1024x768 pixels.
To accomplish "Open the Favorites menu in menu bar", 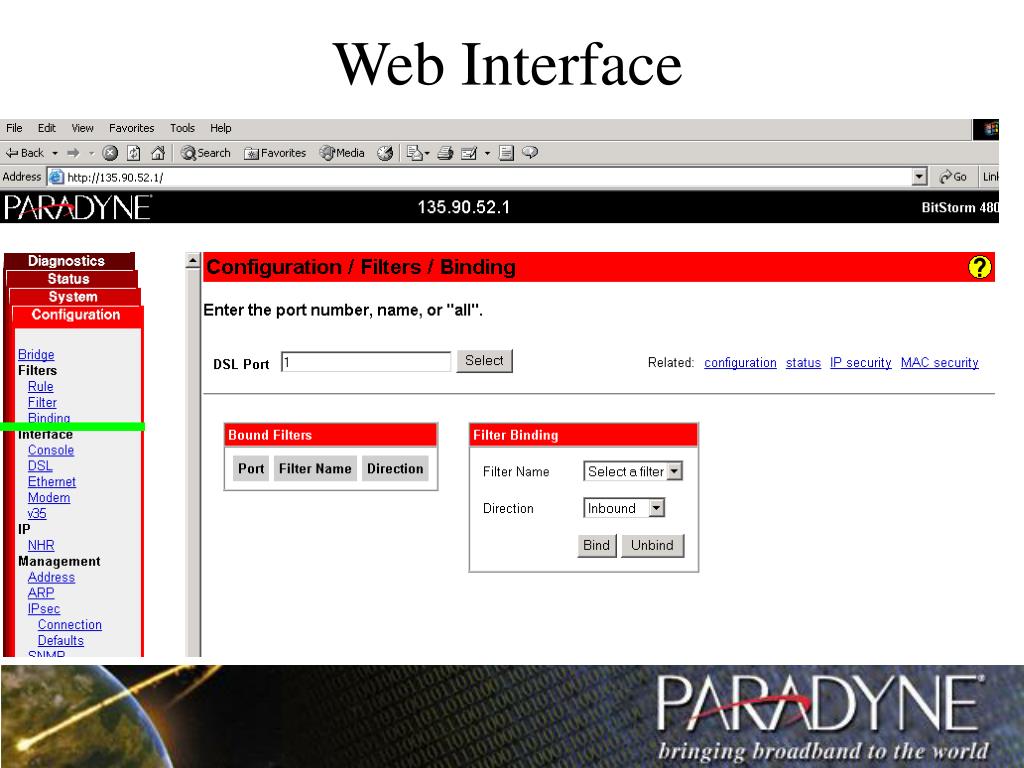I will [131, 128].
